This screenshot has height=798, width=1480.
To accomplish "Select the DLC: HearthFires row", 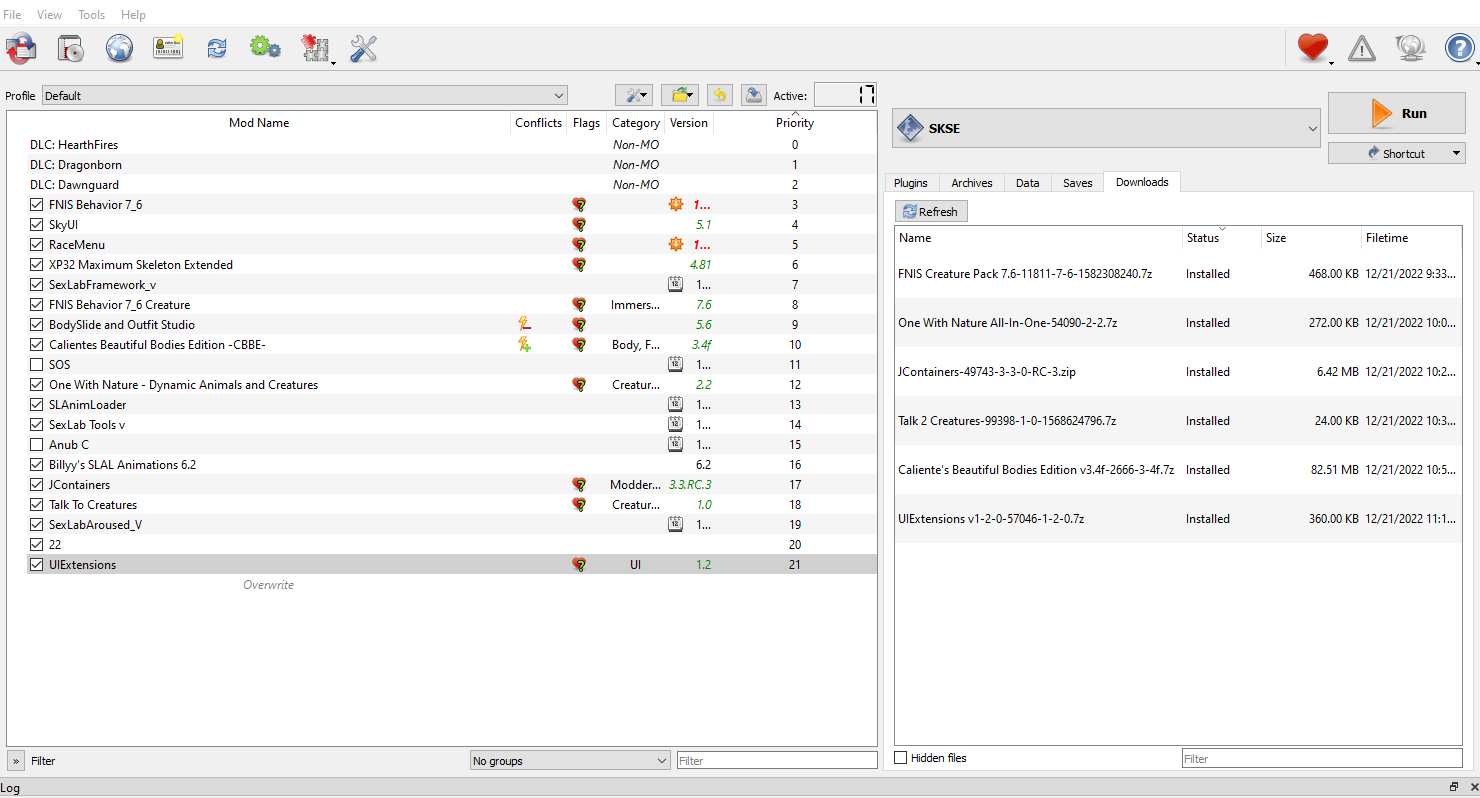I will coord(452,145).
